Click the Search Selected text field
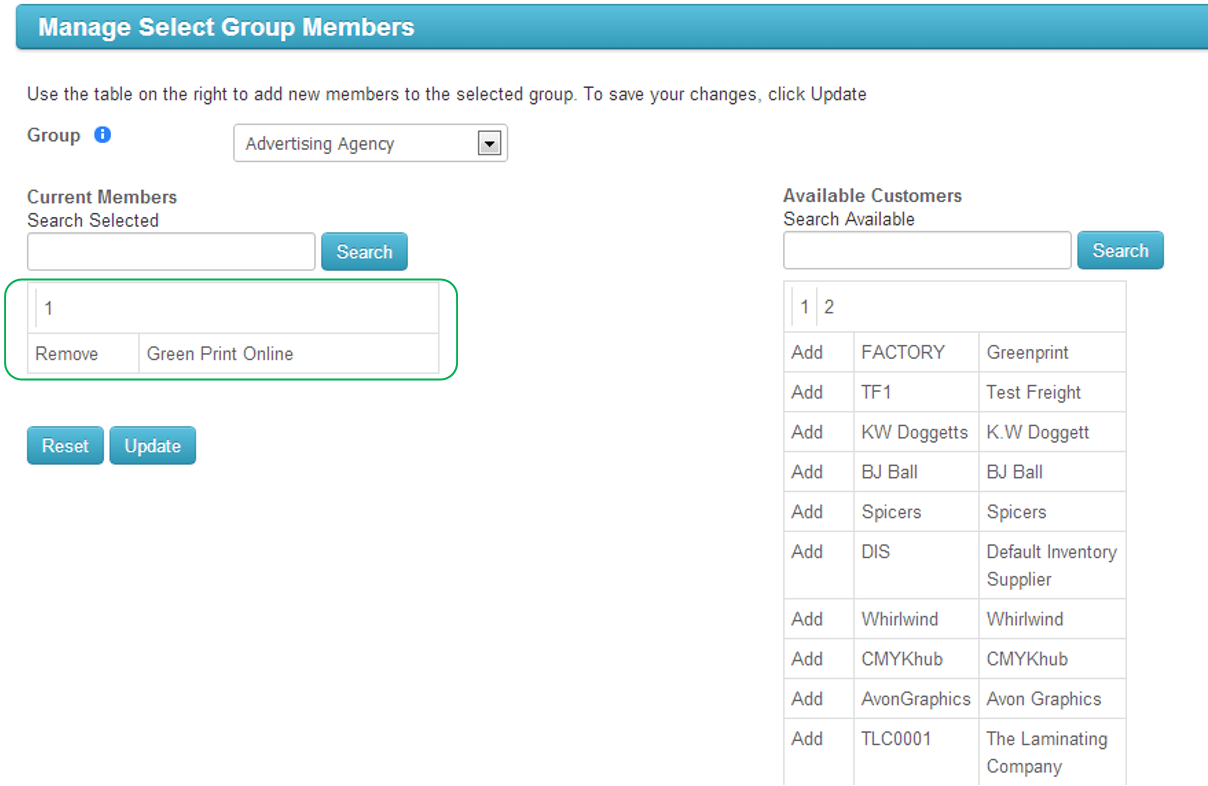 171,252
